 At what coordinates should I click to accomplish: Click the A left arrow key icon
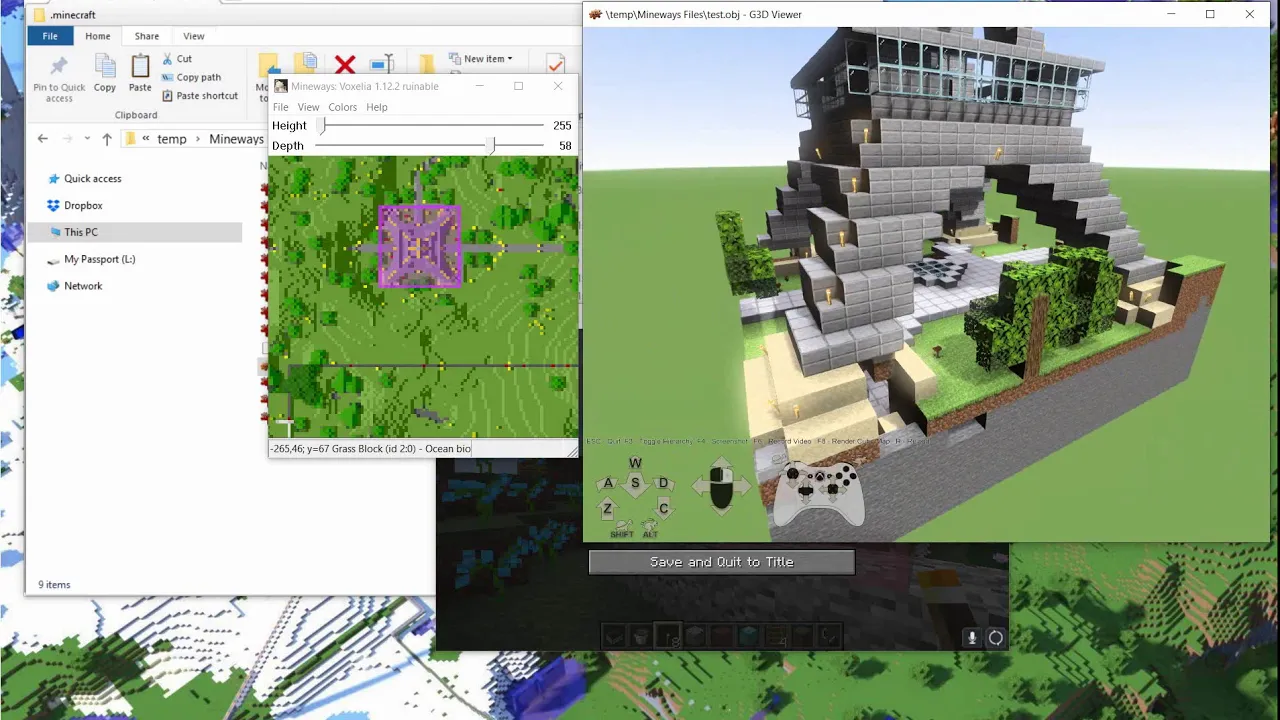point(608,484)
